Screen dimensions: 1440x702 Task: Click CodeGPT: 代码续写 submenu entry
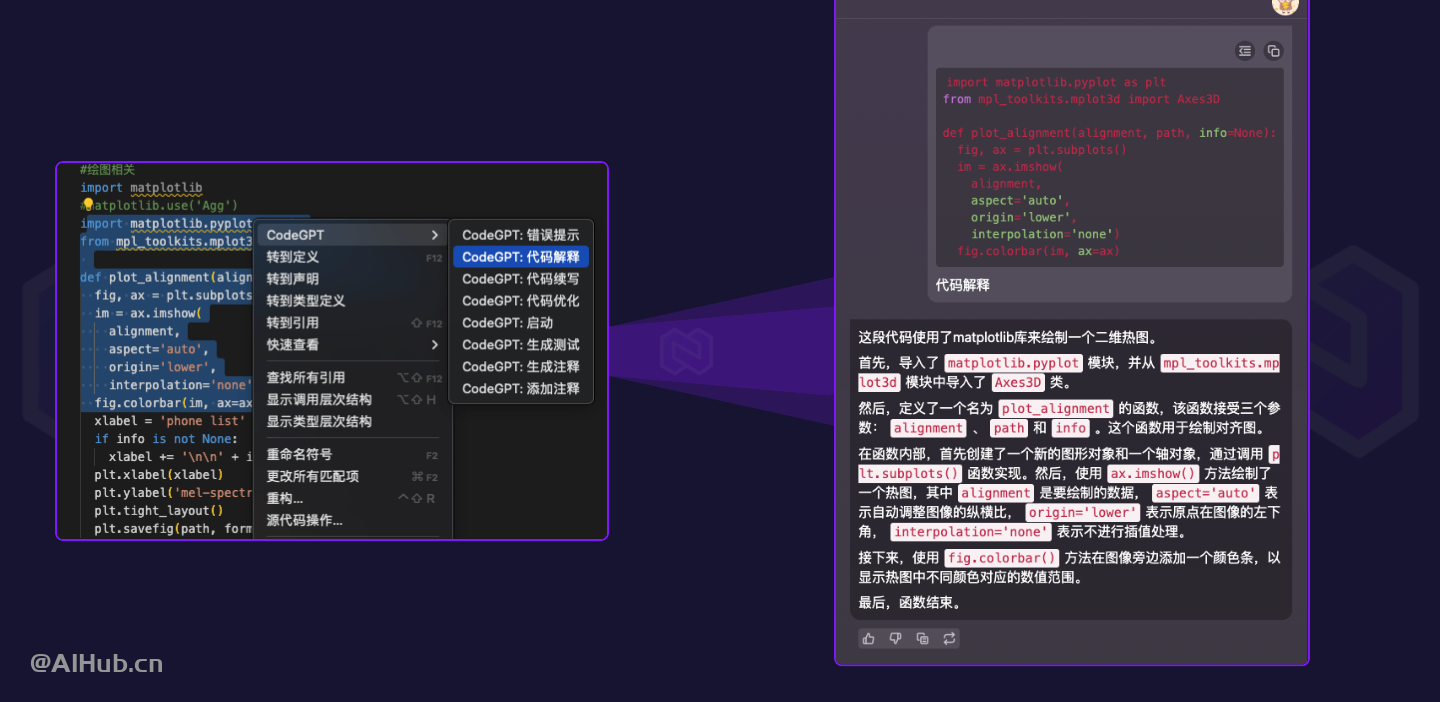[521, 279]
